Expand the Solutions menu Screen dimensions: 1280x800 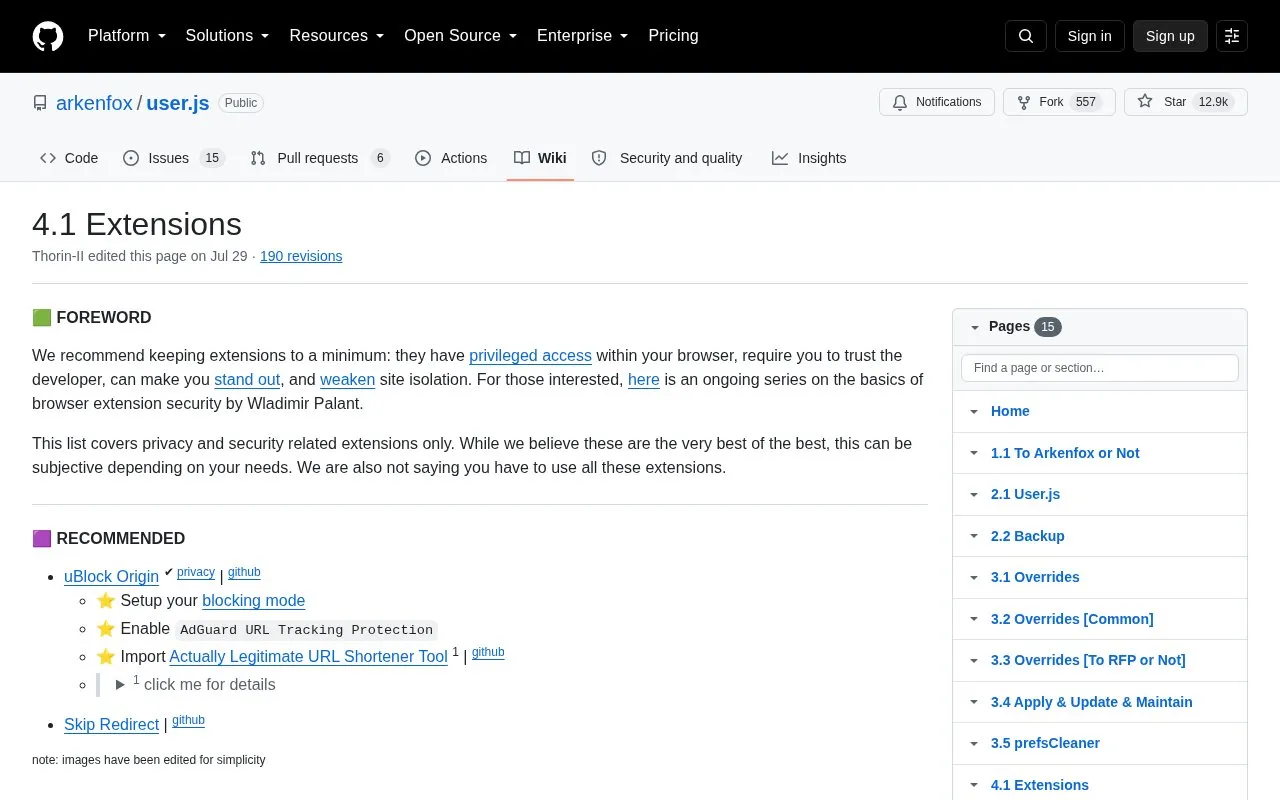[x=228, y=36]
